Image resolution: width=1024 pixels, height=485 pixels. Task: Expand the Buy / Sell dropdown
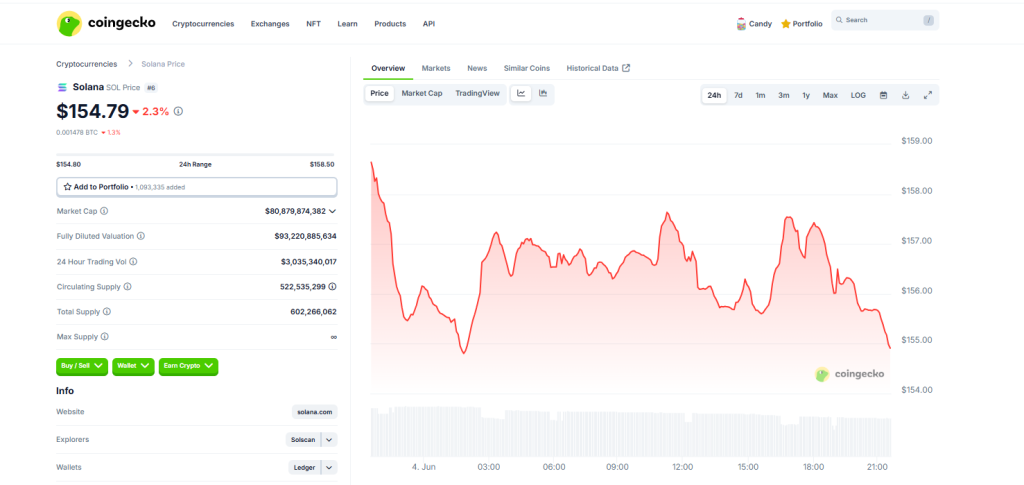(x=83, y=367)
